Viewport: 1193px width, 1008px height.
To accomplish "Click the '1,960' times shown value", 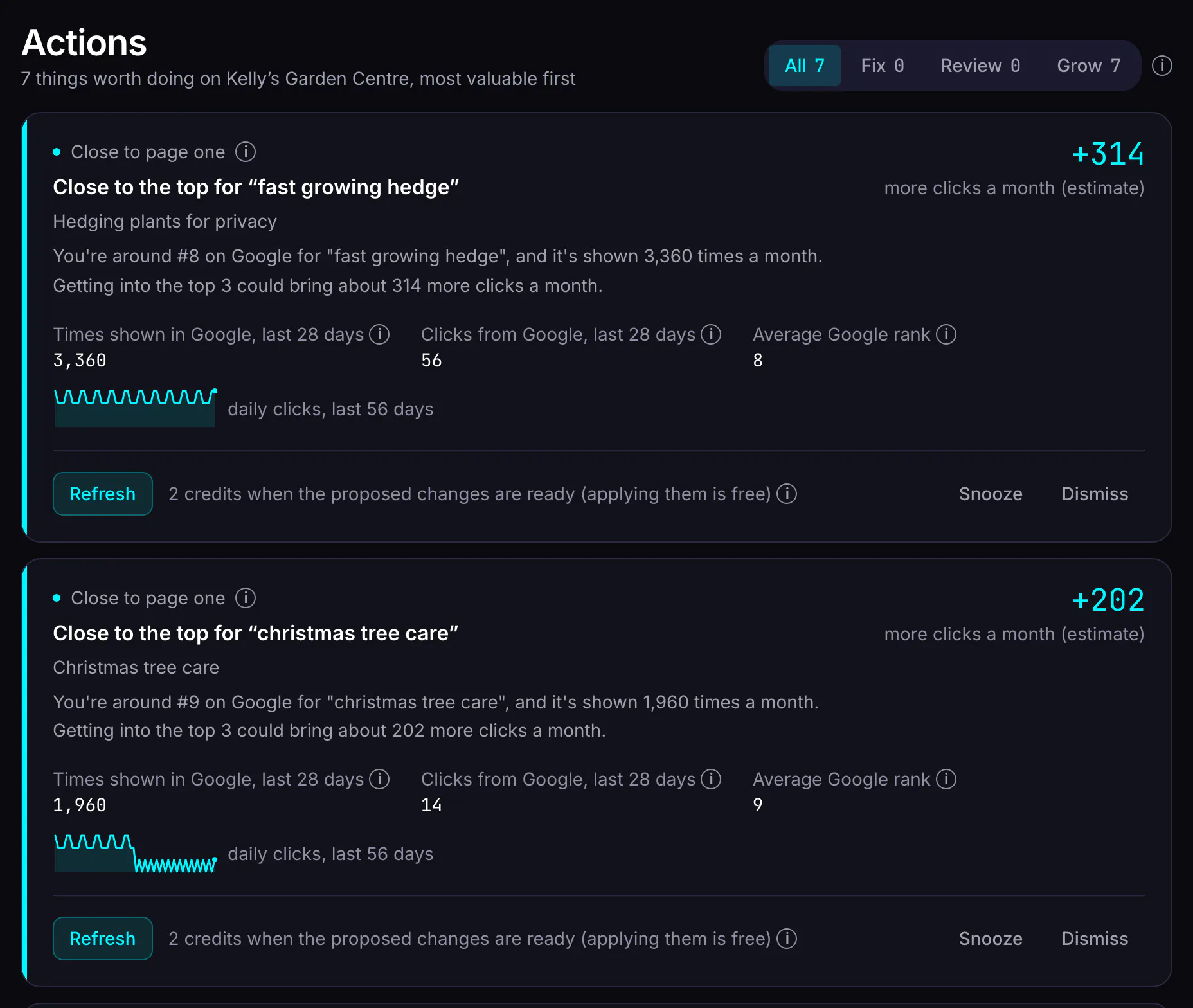I will tap(80, 806).
